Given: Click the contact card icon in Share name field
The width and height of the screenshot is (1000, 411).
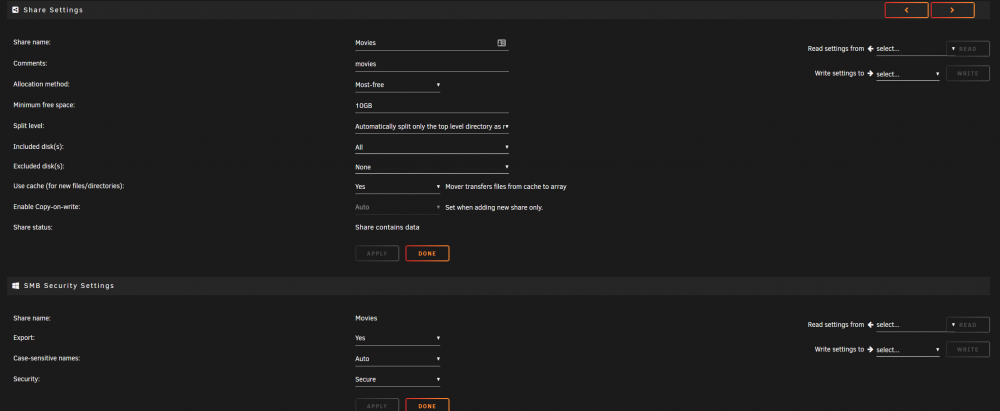Looking at the screenshot, I should [x=501, y=43].
